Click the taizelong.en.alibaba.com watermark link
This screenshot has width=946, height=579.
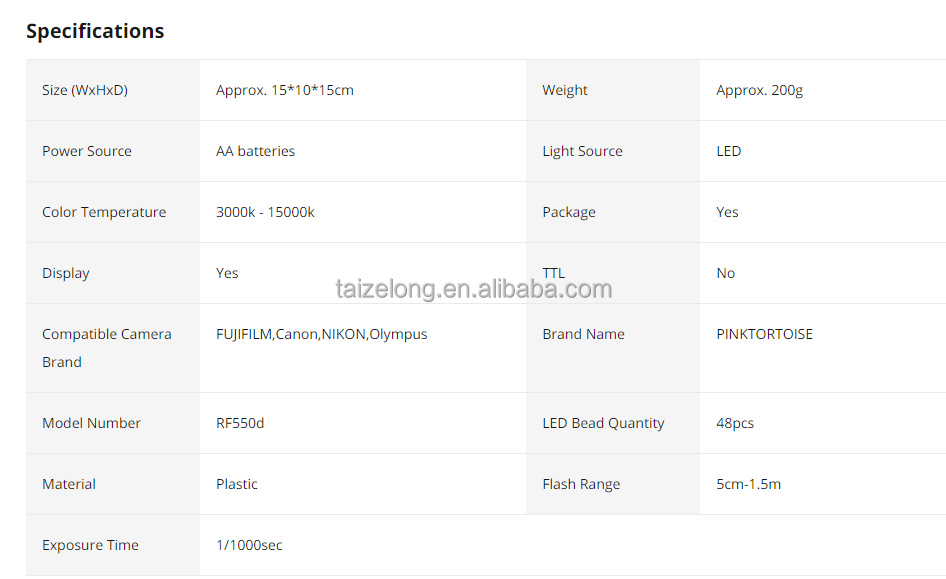click(x=473, y=290)
